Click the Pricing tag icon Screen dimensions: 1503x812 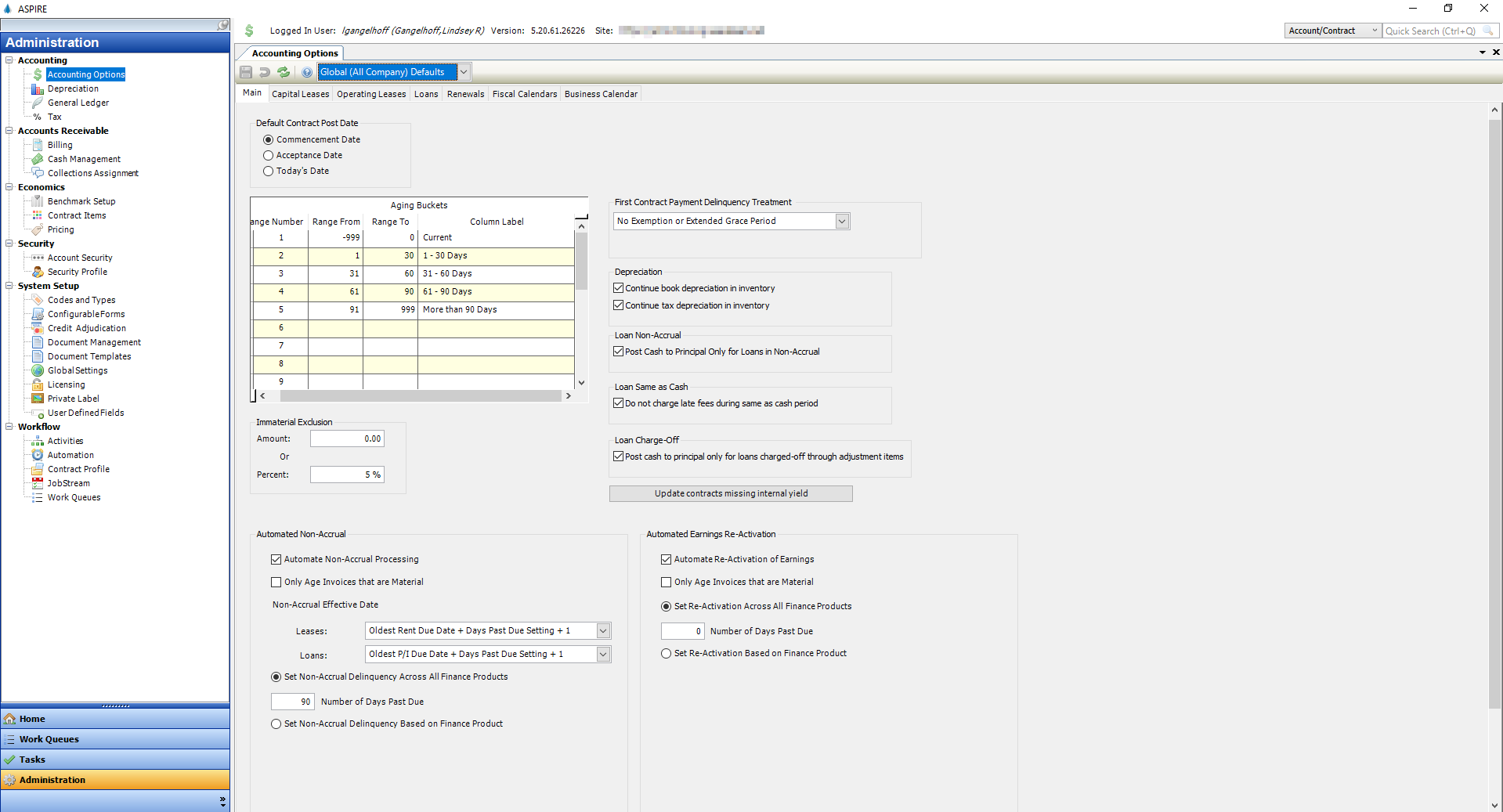(x=38, y=229)
